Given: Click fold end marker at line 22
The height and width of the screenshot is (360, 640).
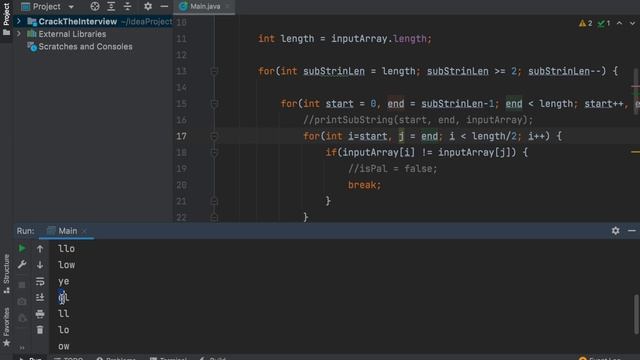Looking at the screenshot, I should click(214, 218).
